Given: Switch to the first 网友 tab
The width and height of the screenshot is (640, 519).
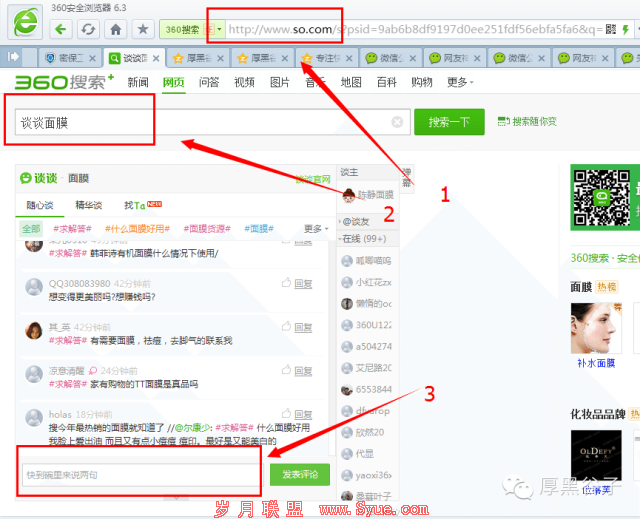Looking at the screenshot, I should tap(454, 58).
